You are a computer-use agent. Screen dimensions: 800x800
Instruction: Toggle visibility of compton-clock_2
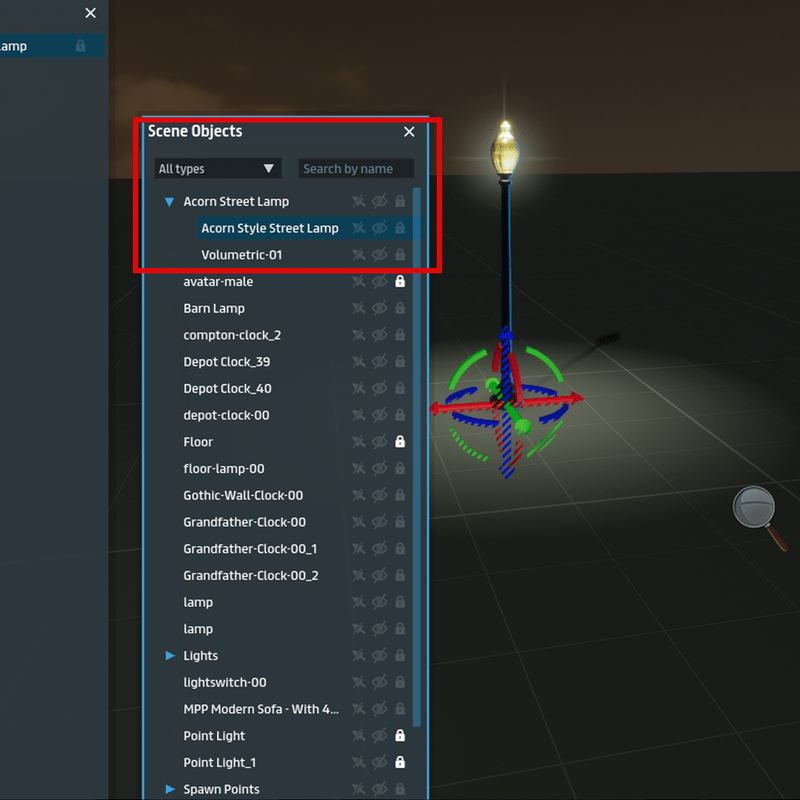pos(379,335)
